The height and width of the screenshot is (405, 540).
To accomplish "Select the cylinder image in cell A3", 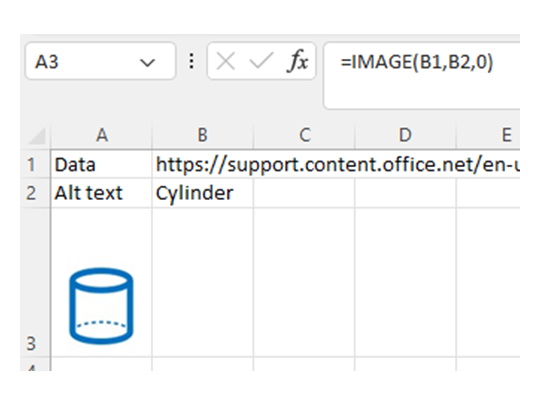I will (101, 306).
